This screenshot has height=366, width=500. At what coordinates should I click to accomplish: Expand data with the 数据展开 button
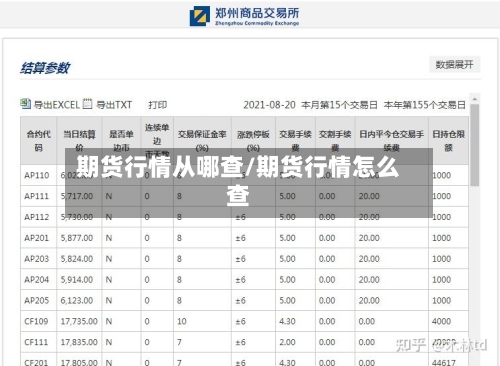454,64
